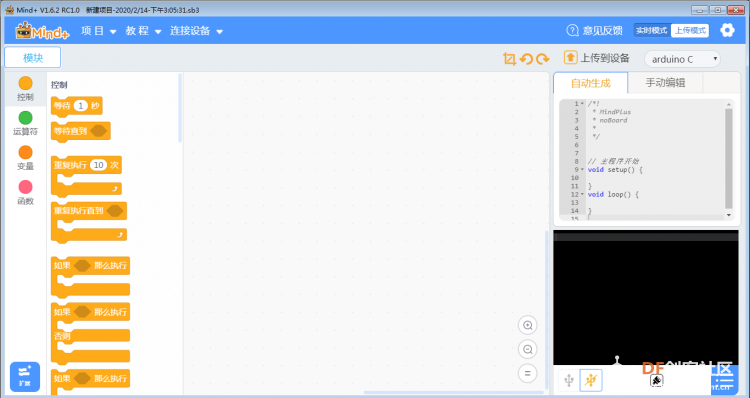Switch to 手动编辑 code tab
This screenshot has width=750, height=398.
[x=665, y=83]
